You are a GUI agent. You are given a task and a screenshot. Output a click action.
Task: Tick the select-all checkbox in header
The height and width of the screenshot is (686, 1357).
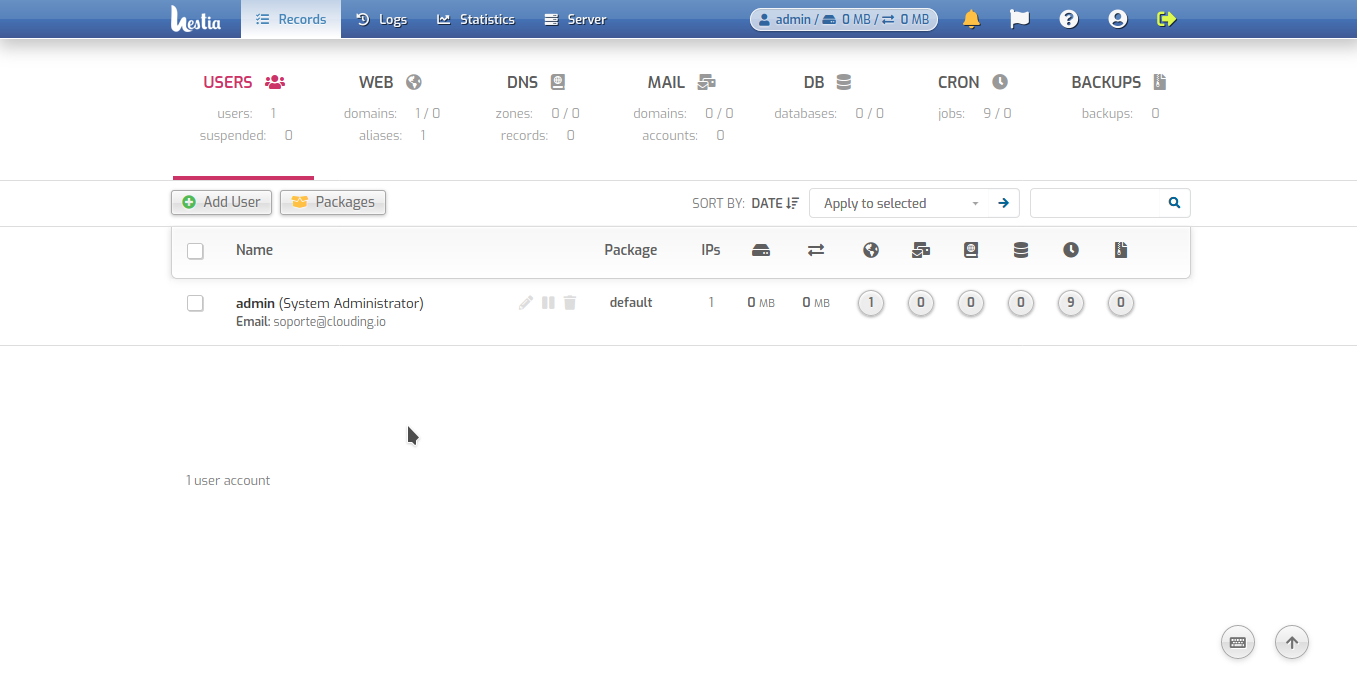pos(196,251)
